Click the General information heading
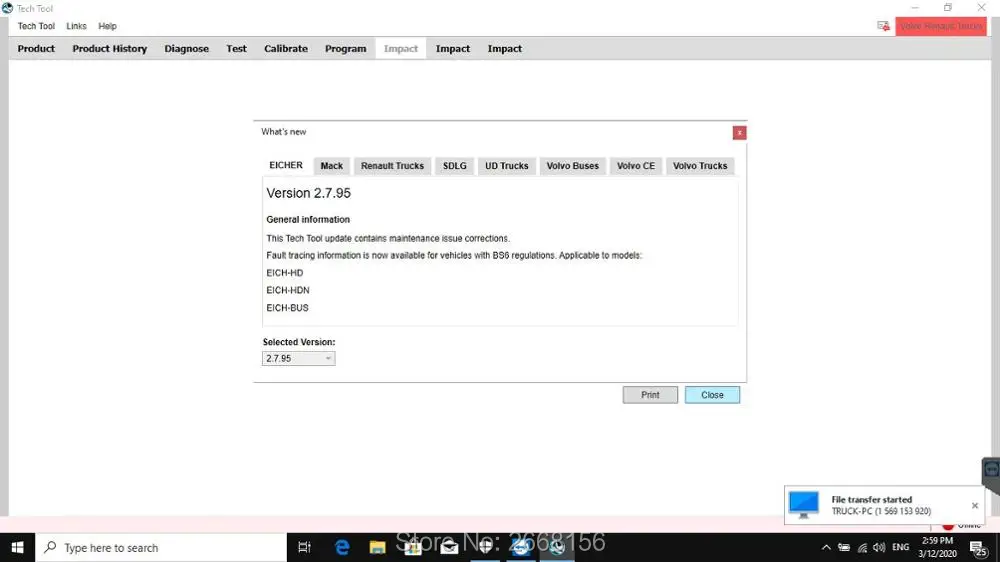 point(308,219)
